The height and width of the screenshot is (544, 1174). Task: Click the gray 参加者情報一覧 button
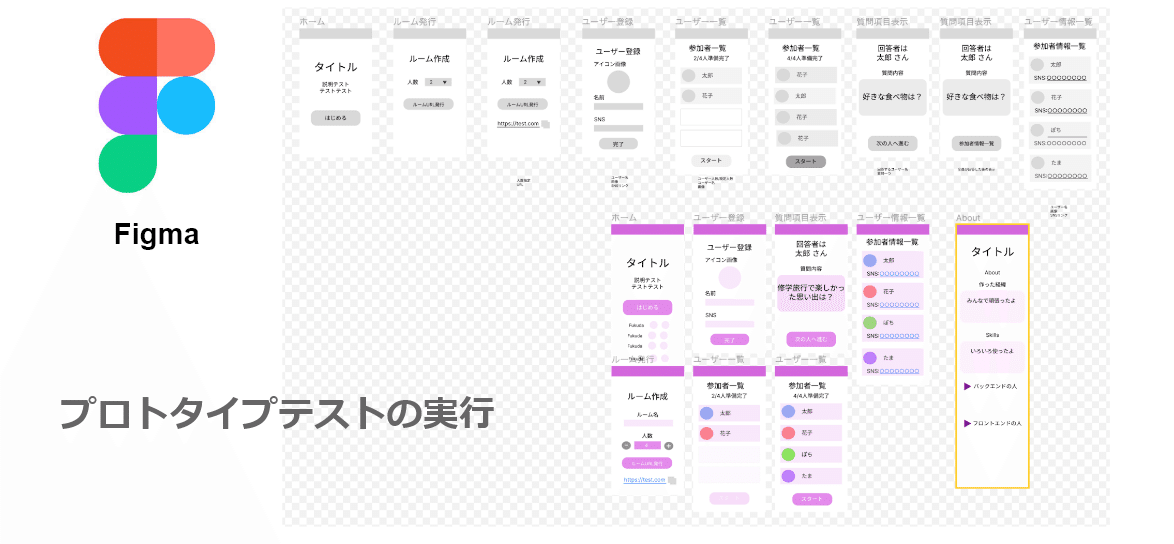(x=976, y=143)
